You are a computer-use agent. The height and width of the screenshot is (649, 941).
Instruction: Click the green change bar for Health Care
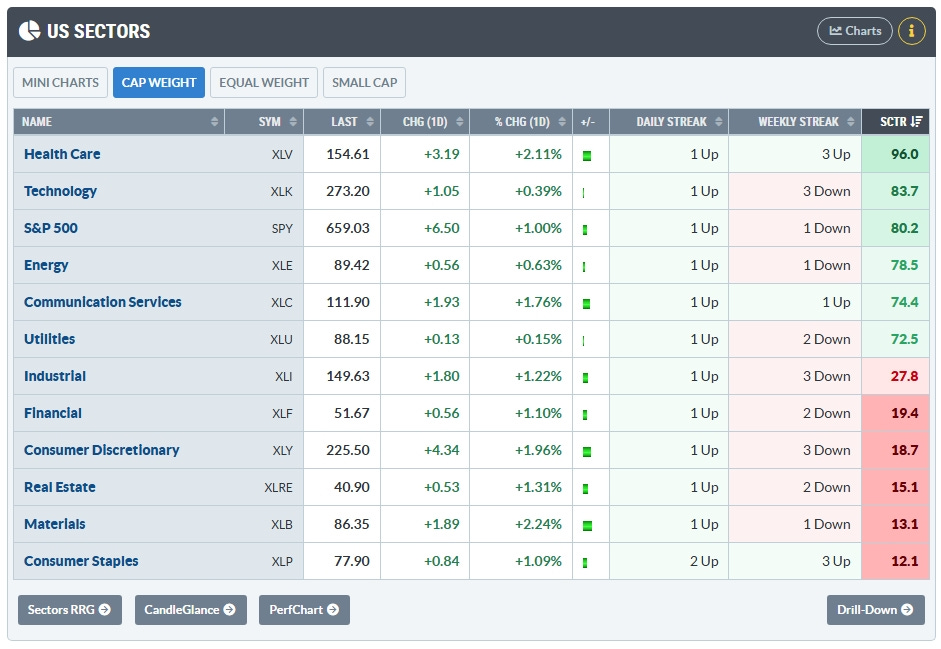pyautogui.click(x=587, y=156)
